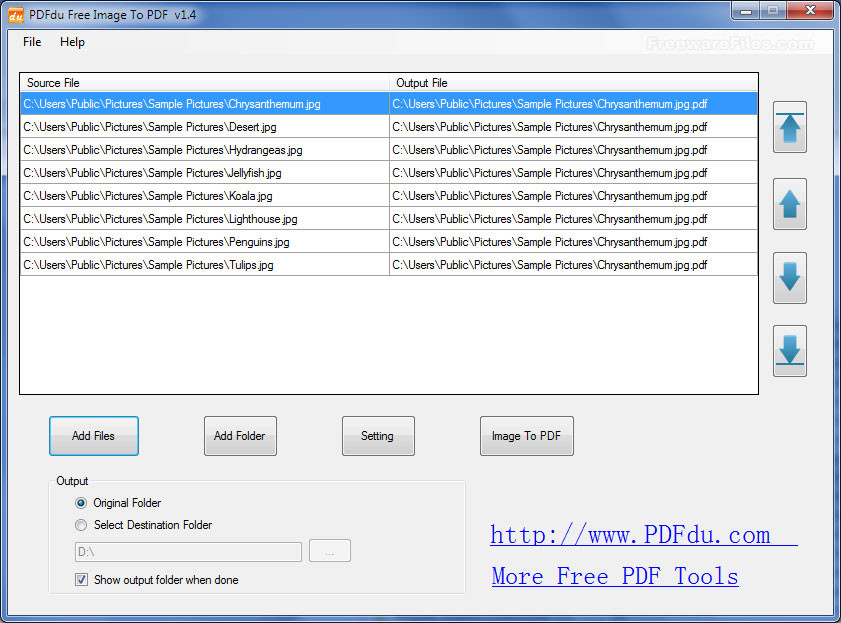Viewport: 841px width, 623px height.
Task: Click the Add Folder button
Action: tap(240, 436)
